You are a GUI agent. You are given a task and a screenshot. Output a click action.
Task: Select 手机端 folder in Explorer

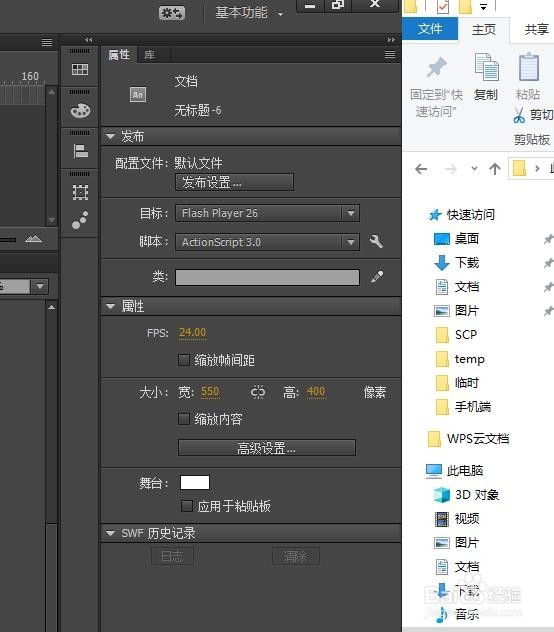tap(463, 407)
